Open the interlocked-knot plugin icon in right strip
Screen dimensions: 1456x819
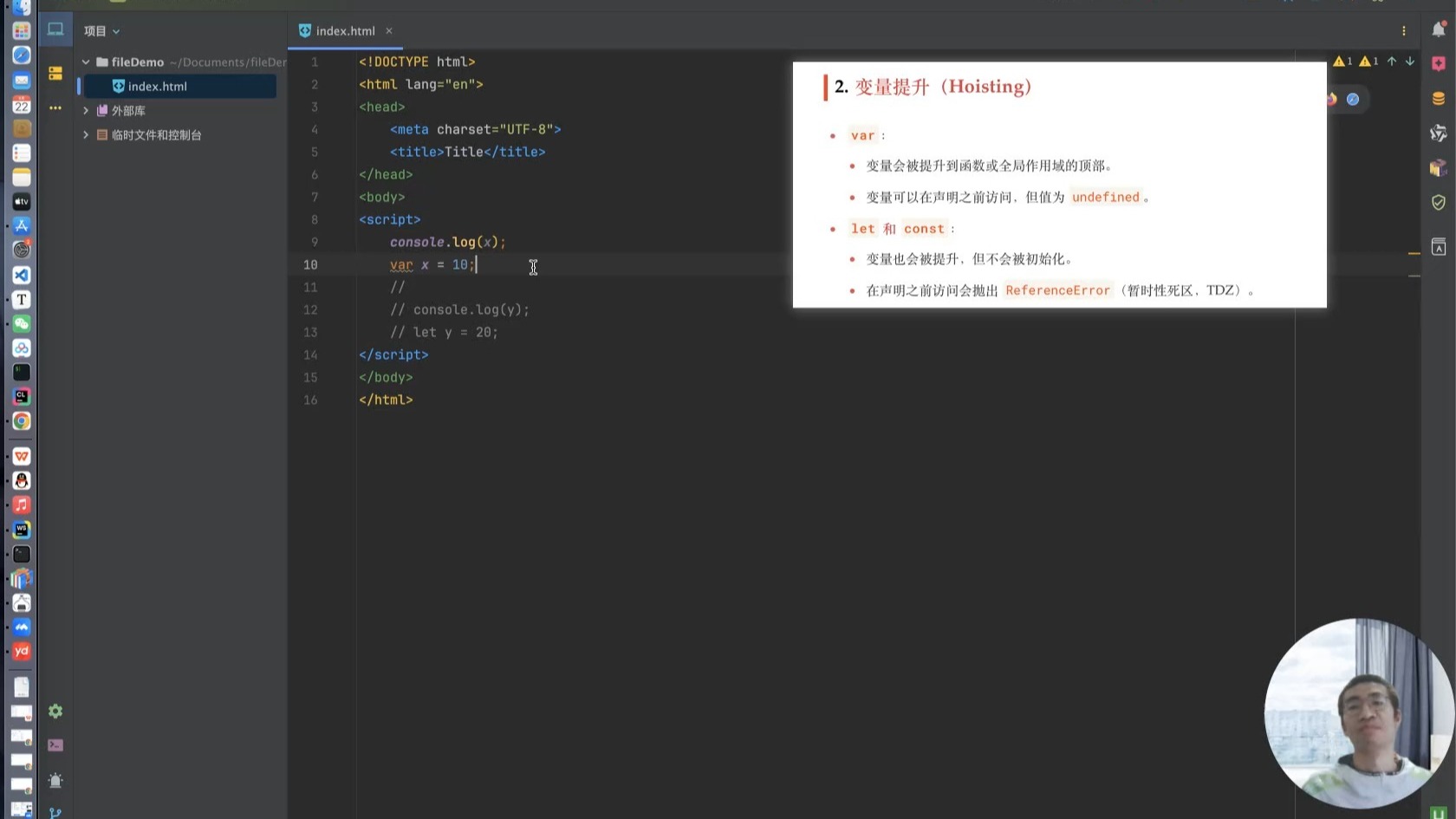[x=1439, y=133]
